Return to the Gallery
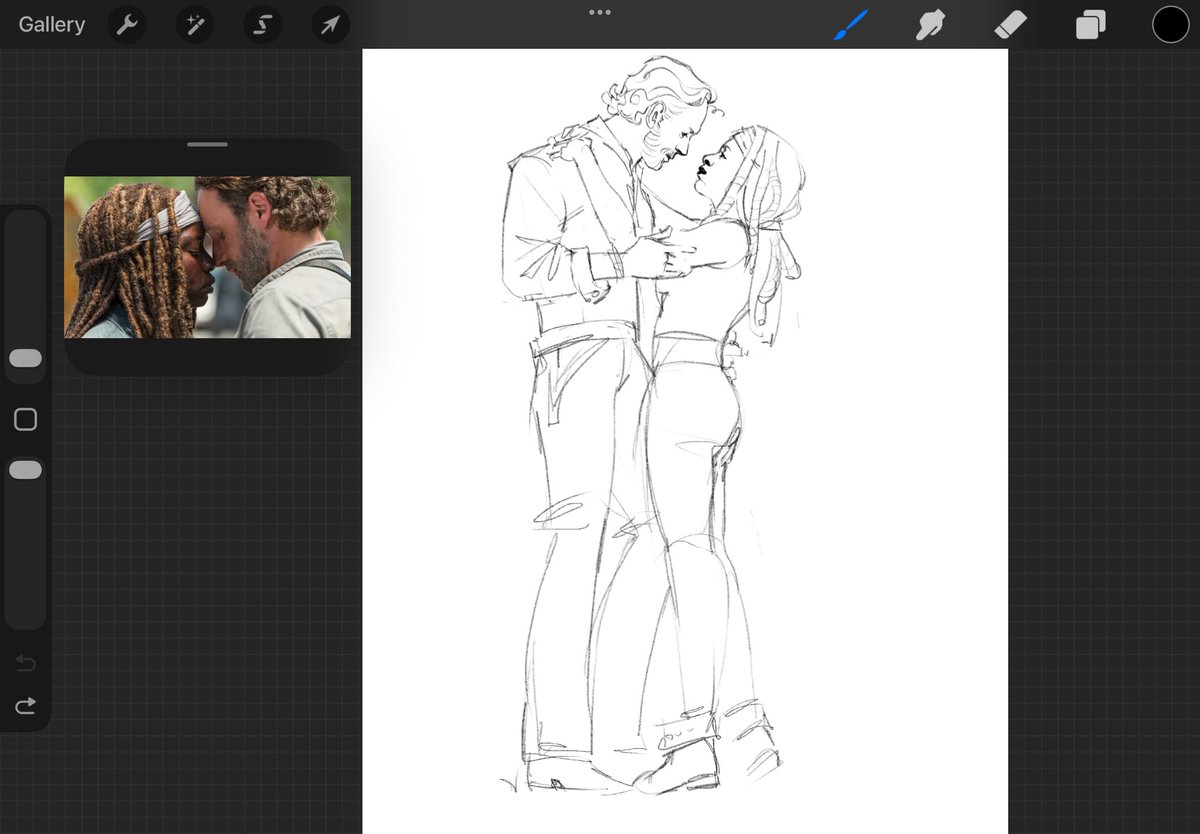 pos(52,25)
